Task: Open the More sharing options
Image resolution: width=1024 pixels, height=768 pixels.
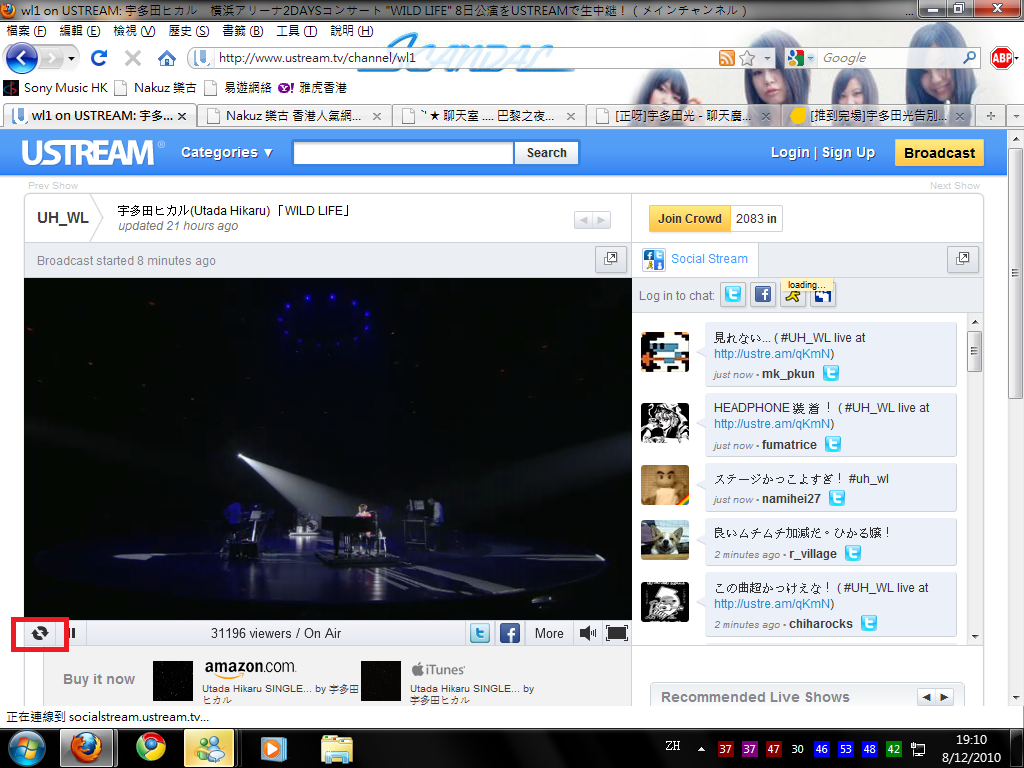Action: pyautogui.click(x=549, y=633)
